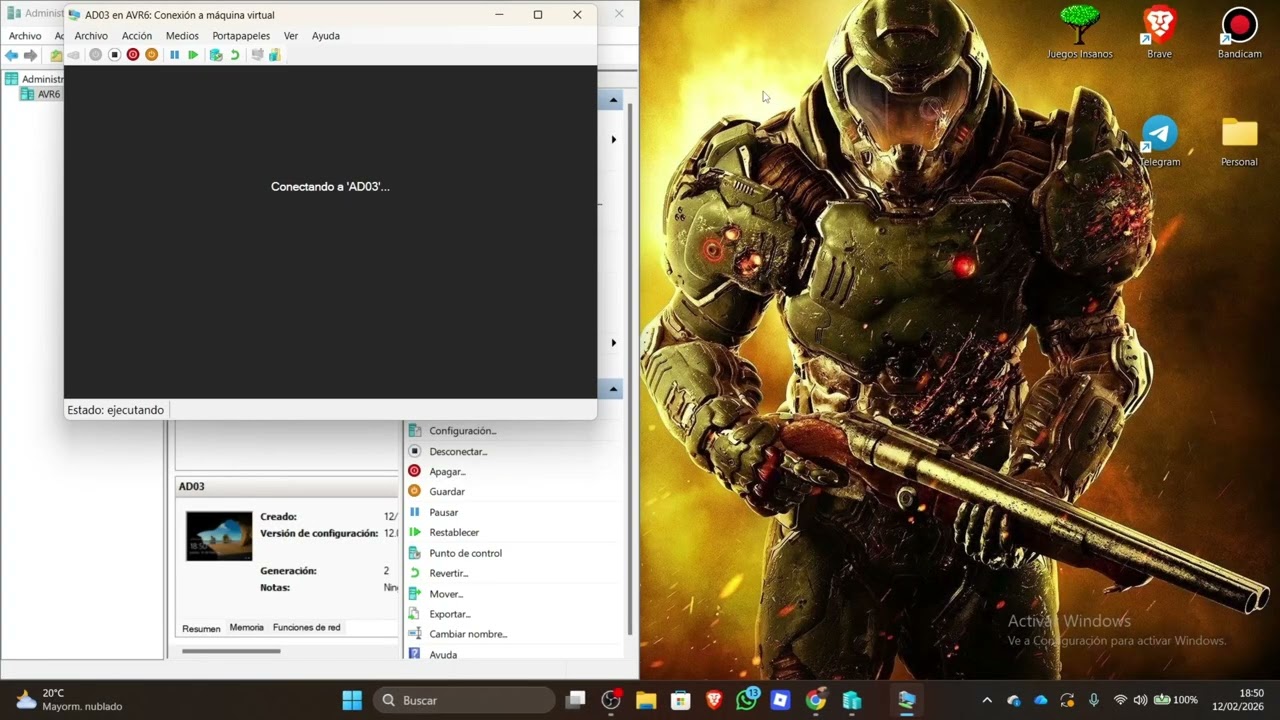Open the Ayuda menu
The height and width of the screenshot is (720, 1280).
(x=326, y=36)
